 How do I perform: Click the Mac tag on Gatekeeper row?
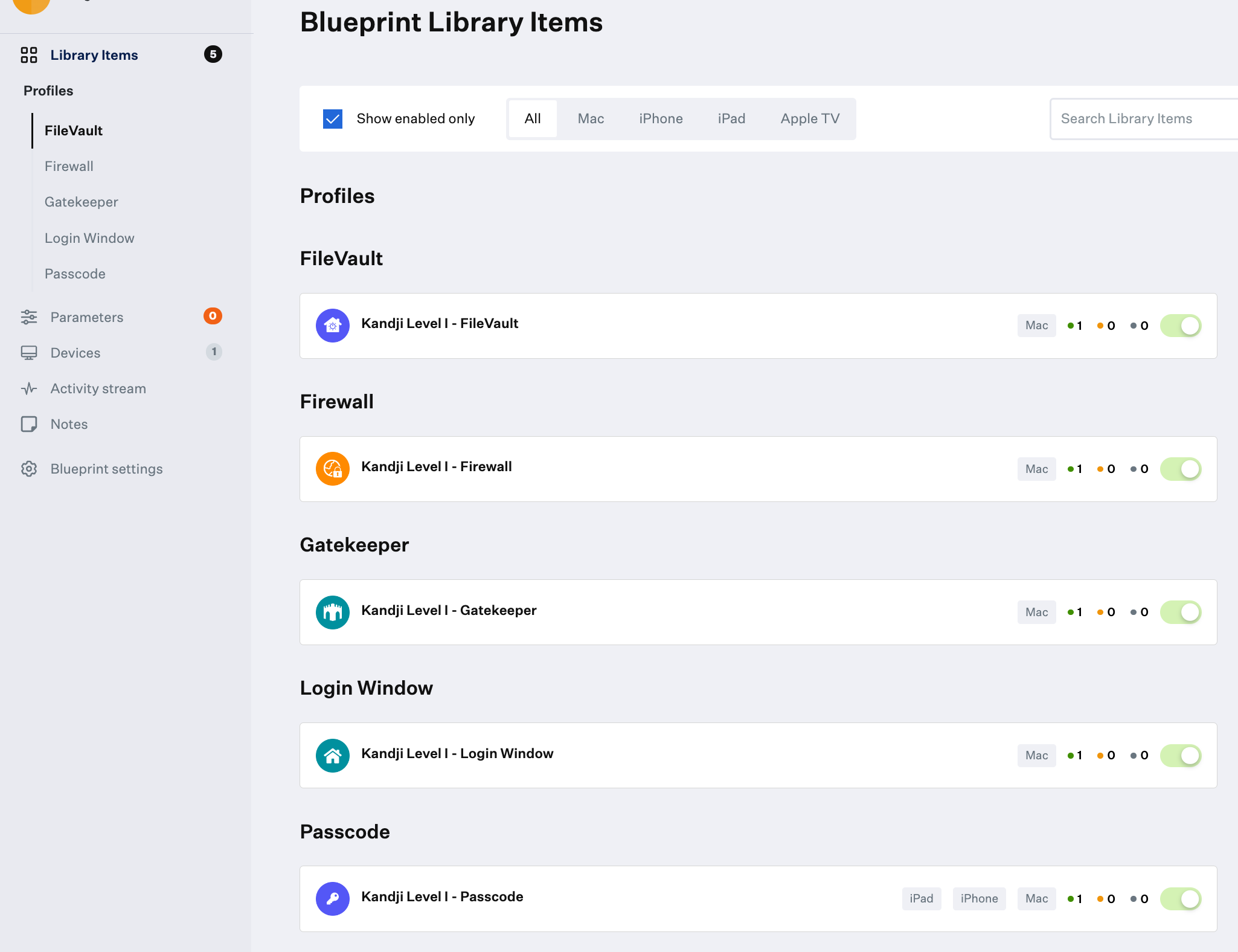tap(1036, 613)
